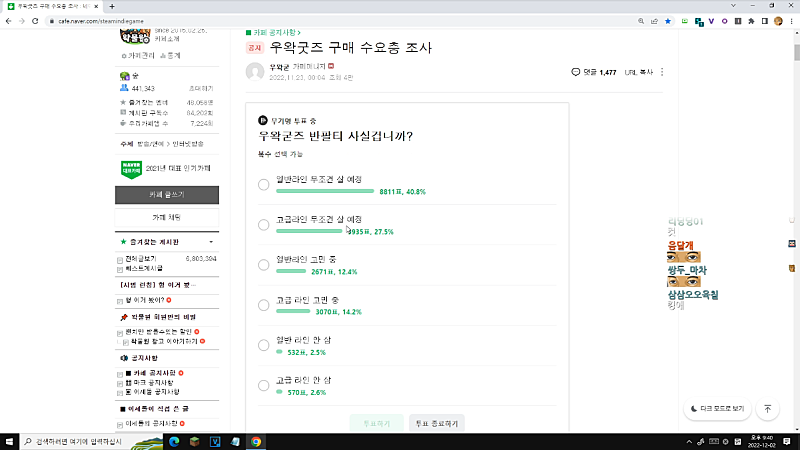The image size is (800, 450).
Task: Open the Chrome three-dot menu
Action: click(x=791, y=21)
